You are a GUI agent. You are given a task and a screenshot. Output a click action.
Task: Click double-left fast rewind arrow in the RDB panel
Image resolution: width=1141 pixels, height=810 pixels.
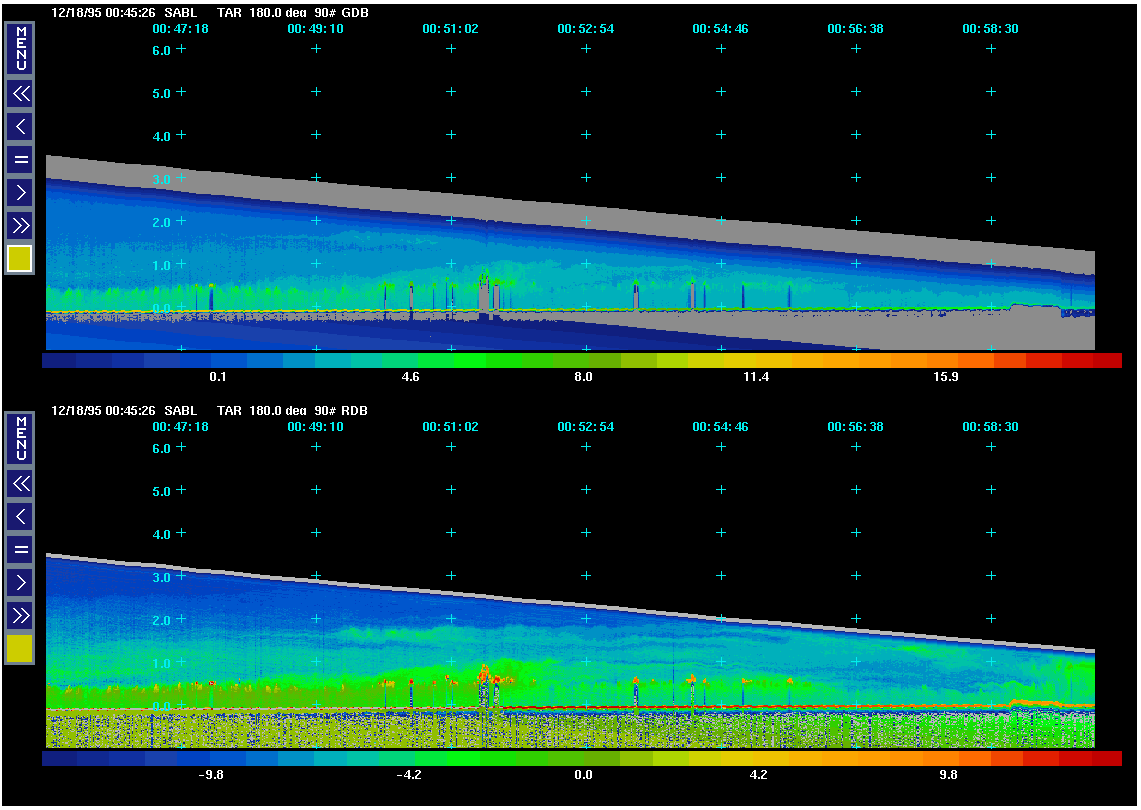click(20, 484)
